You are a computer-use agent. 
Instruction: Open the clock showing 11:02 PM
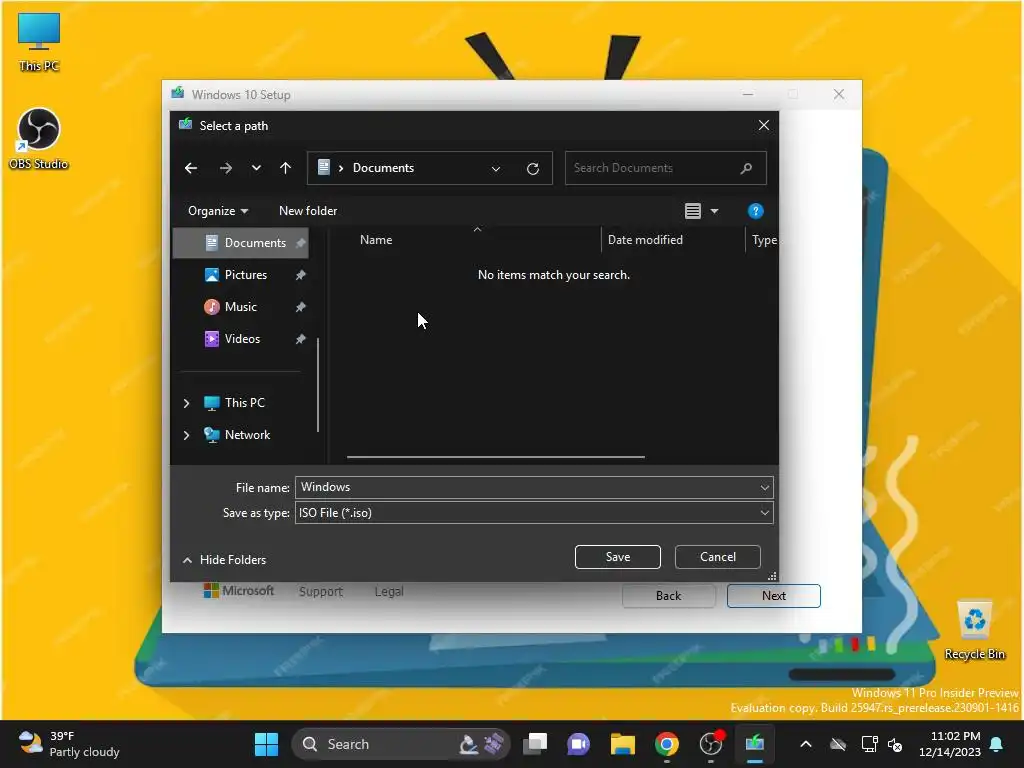950,744
